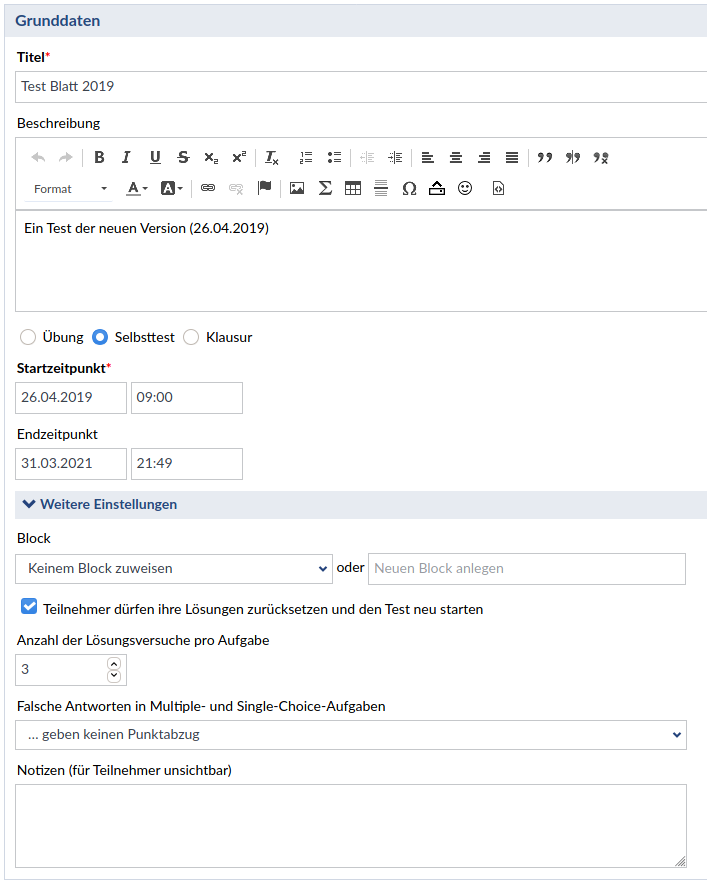Apply italic text formatting
Screen dimensions: 707x884
[127, 157]
